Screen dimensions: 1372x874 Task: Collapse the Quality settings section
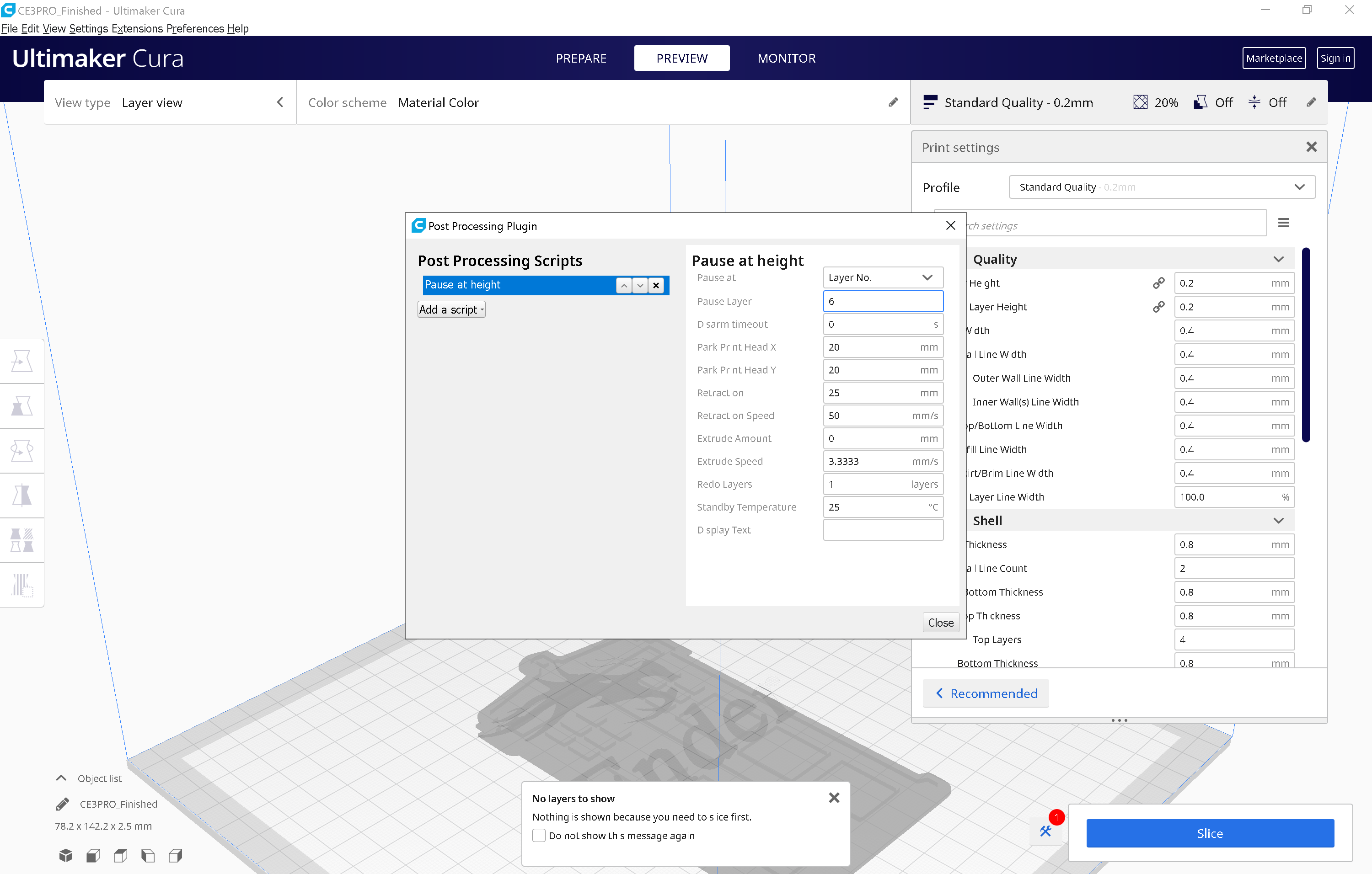click(1278, 260)
